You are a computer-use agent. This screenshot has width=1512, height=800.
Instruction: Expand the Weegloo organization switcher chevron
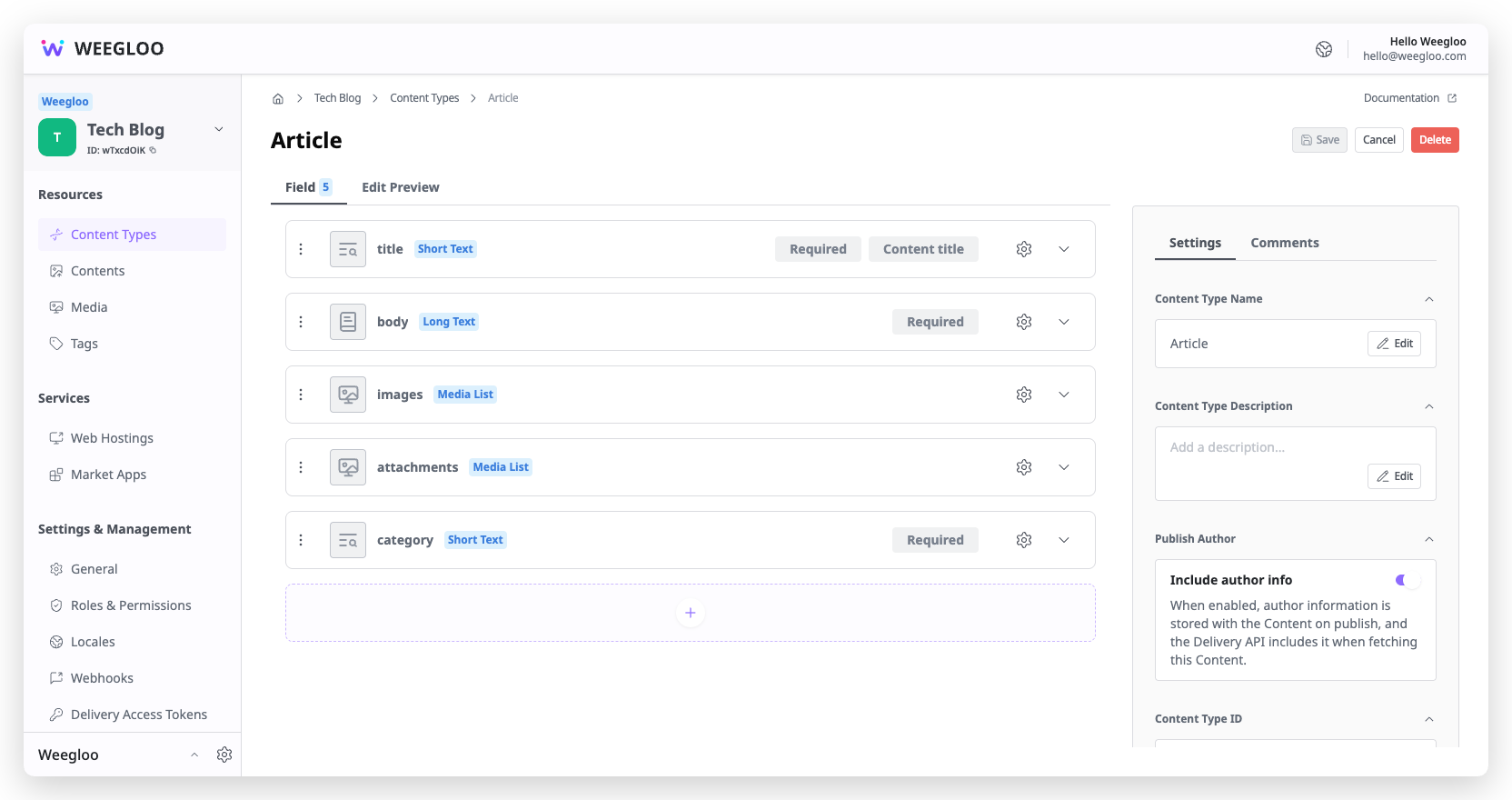pyautogui.click(x=194, y=755)
